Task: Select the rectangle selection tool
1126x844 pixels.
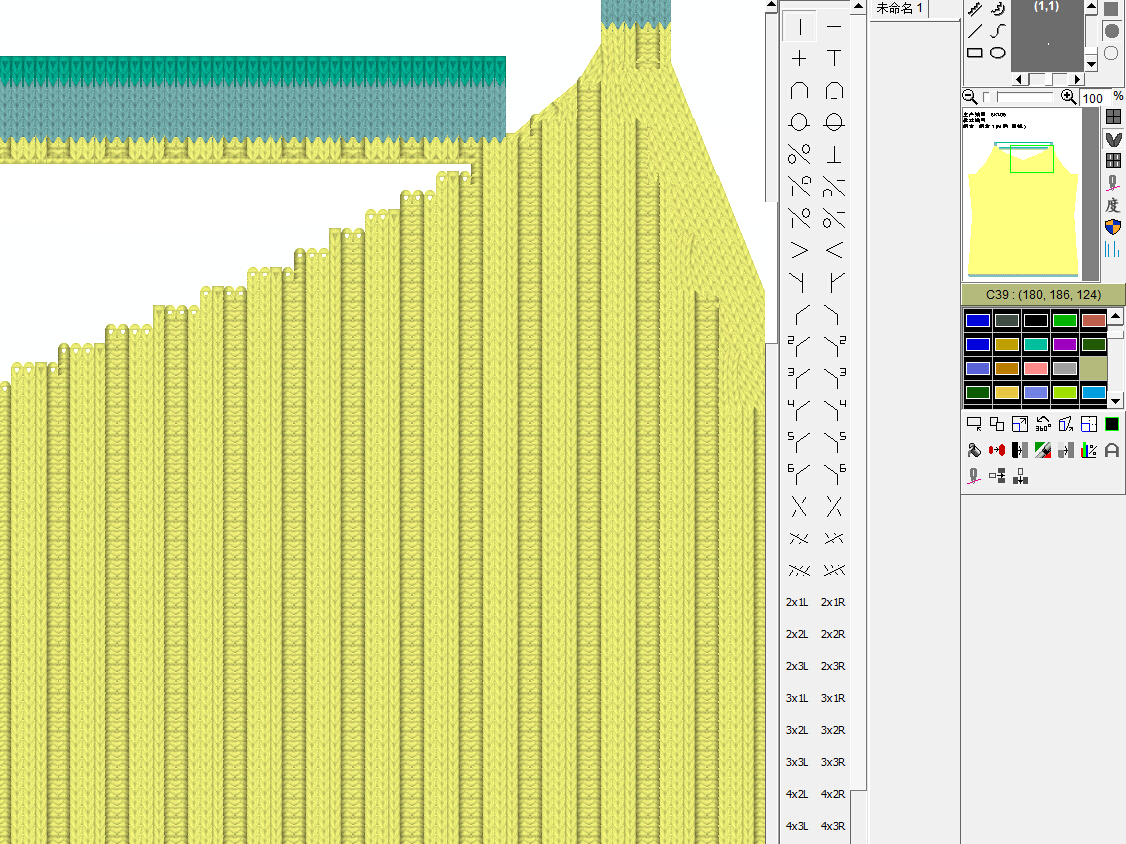Action: pyautogui.click(x=974, y=424)
